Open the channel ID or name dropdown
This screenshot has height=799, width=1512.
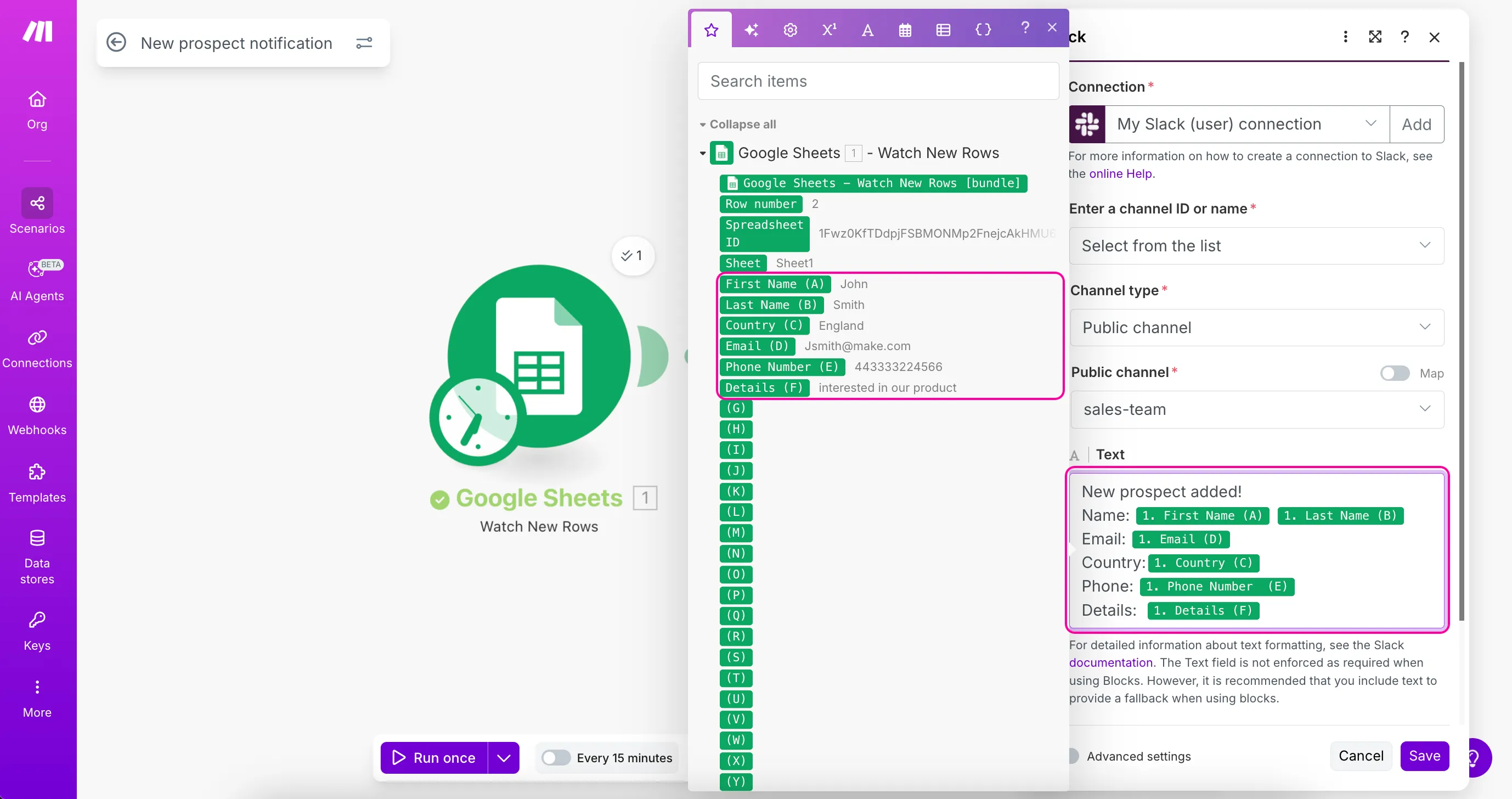click(1256, 245)
